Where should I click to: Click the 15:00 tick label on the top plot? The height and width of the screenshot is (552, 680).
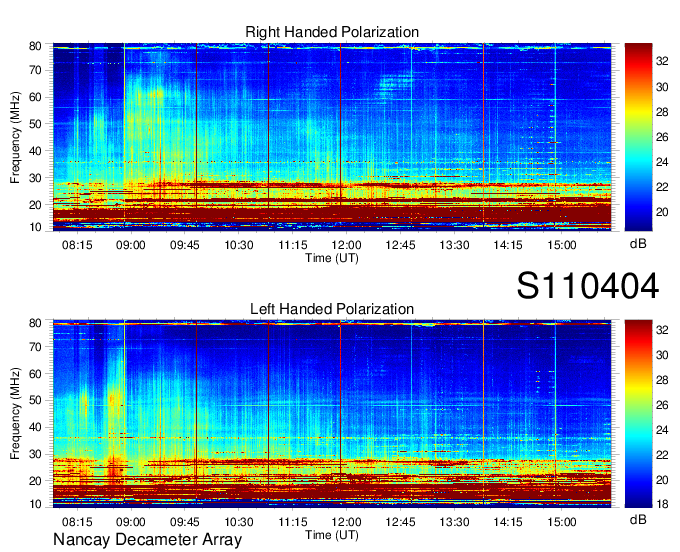click(x=562, y=245)
